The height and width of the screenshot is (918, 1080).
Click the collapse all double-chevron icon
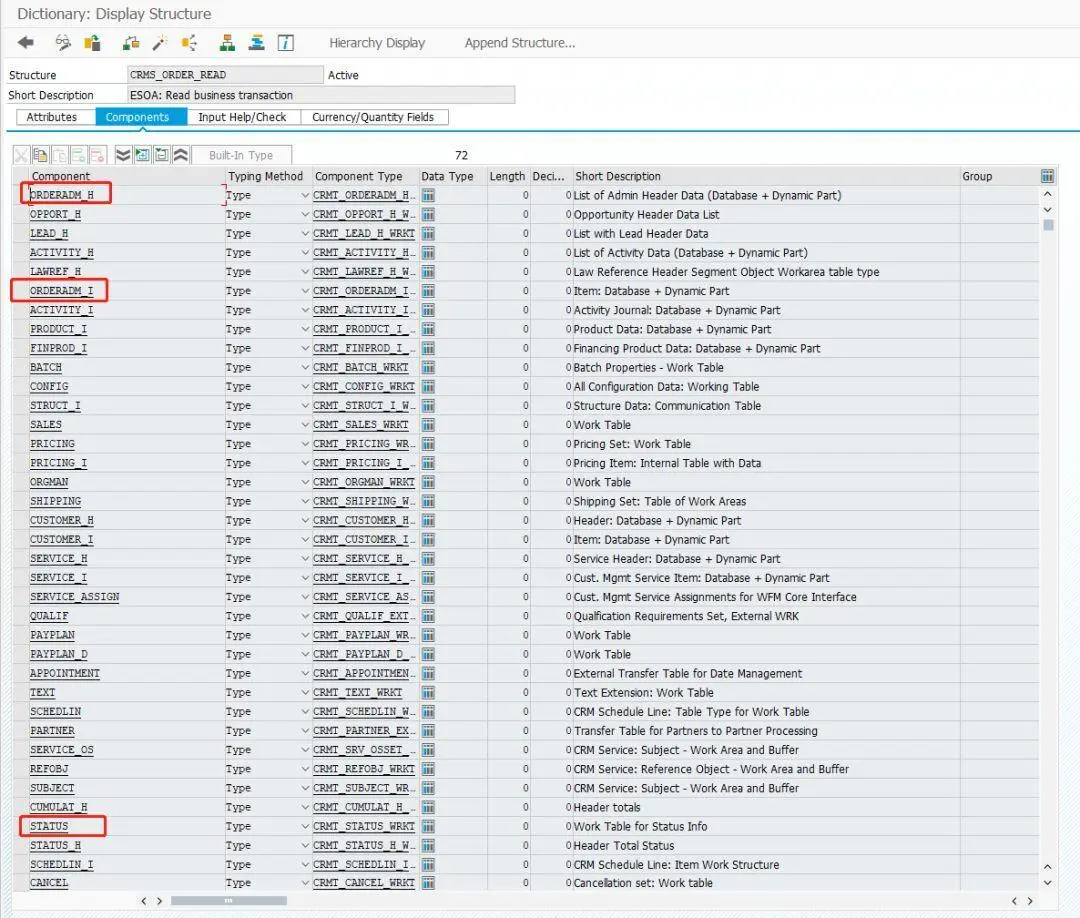click(180, 155)
